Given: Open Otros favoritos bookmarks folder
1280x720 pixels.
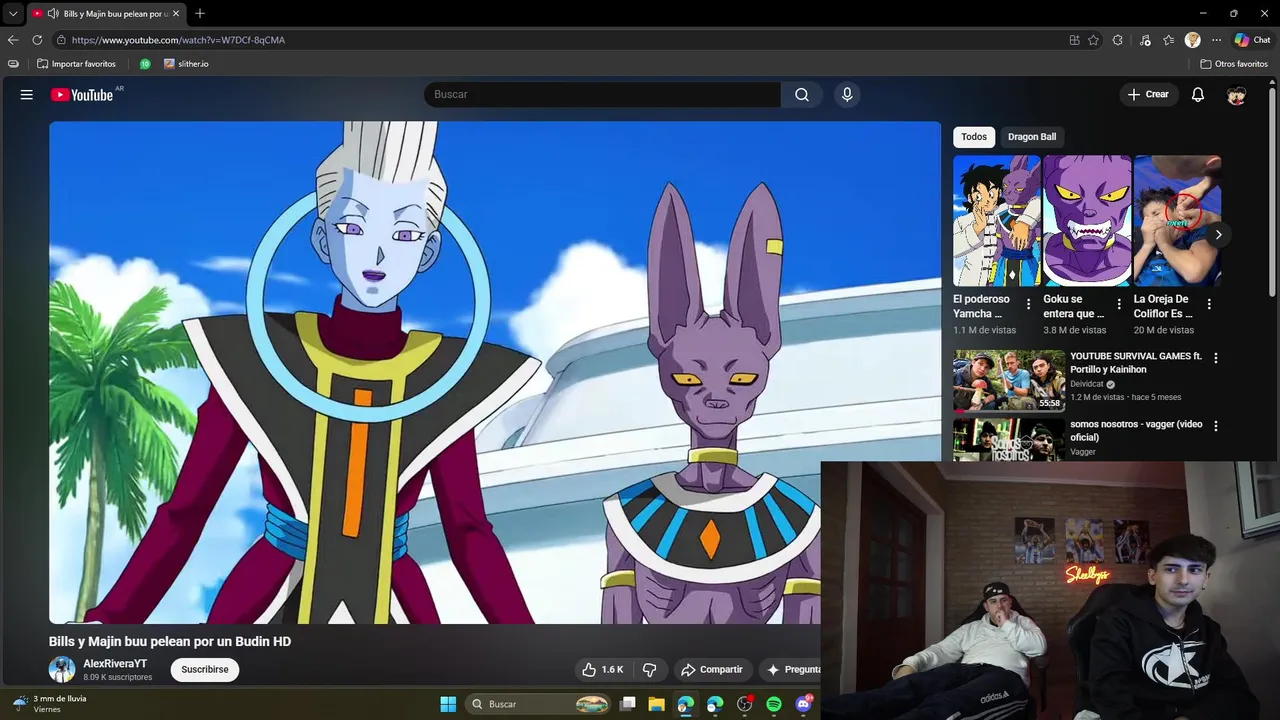Looking at the screenshot, I should 1234,64.
